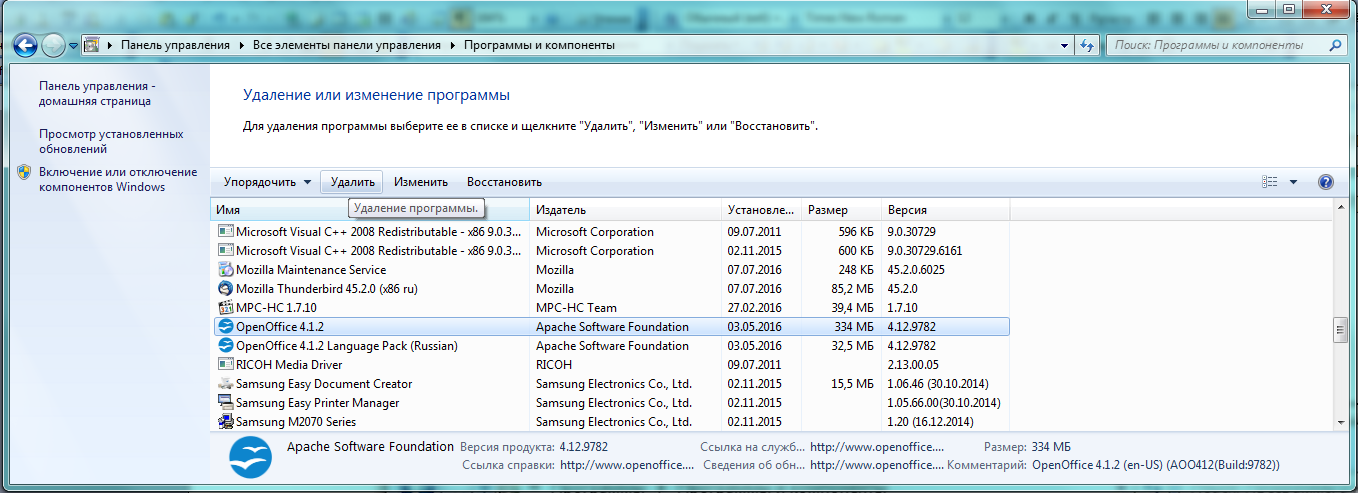Screen dimensions: 1358x493
Task: Open the view options dropdown arrow
Action: coord(1293,182)
